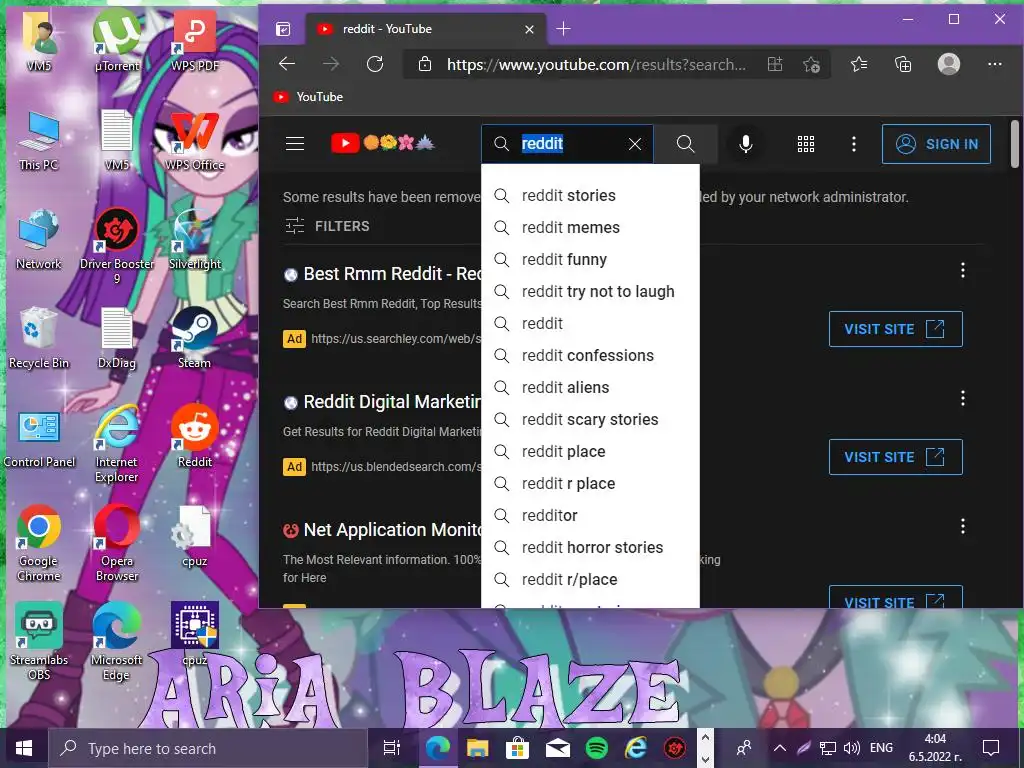This screenshot has height=768, width=1024.
Task: Open the Best Rmm Reddit ad title
Action: coord(392,274)
